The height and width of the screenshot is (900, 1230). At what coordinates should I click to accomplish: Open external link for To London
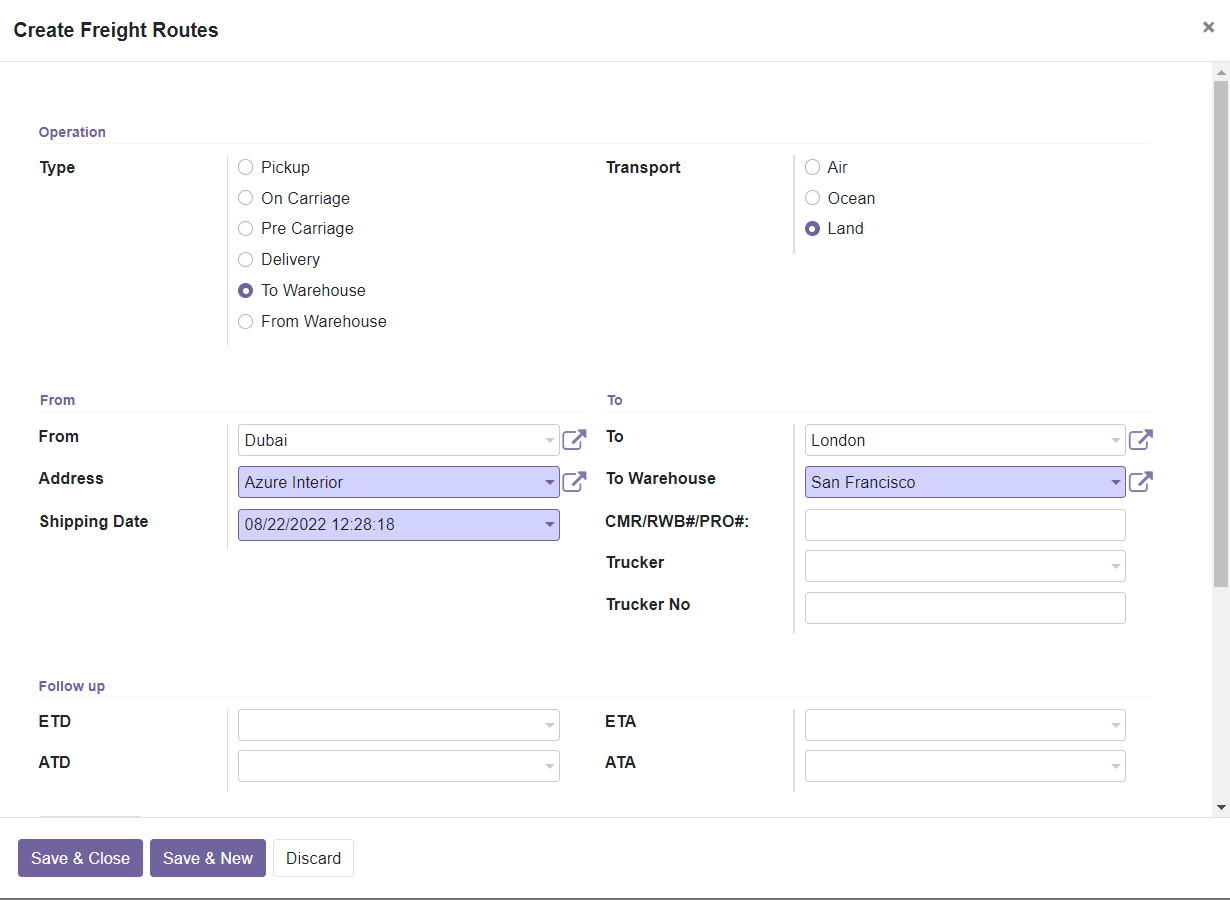click(x=1140, y=440)
